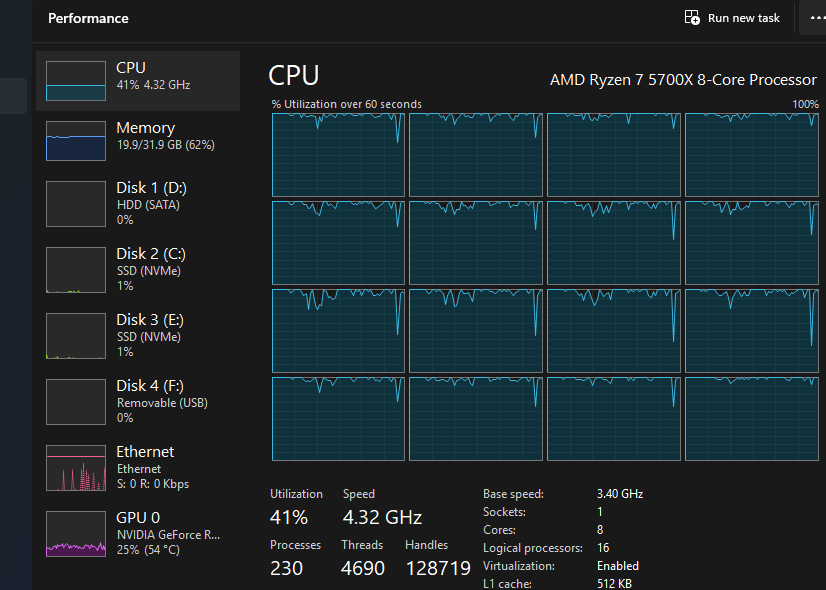Click the Sockets value 1
Screen dimensions: 826x590
click(x=599, y=512)
